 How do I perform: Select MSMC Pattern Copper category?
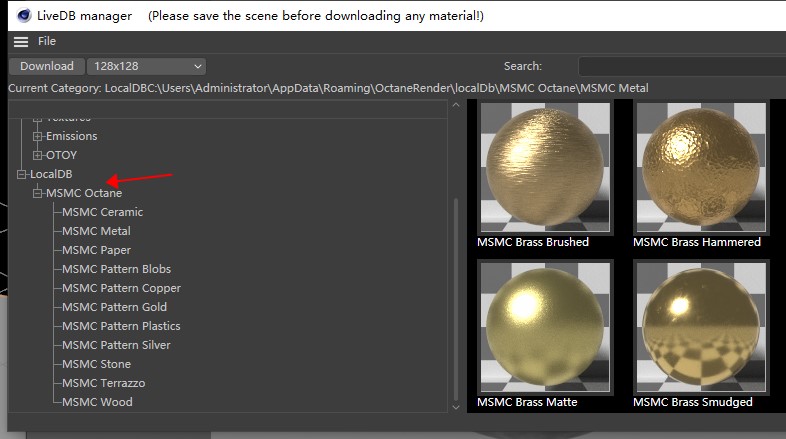click(x=121, y=288)
